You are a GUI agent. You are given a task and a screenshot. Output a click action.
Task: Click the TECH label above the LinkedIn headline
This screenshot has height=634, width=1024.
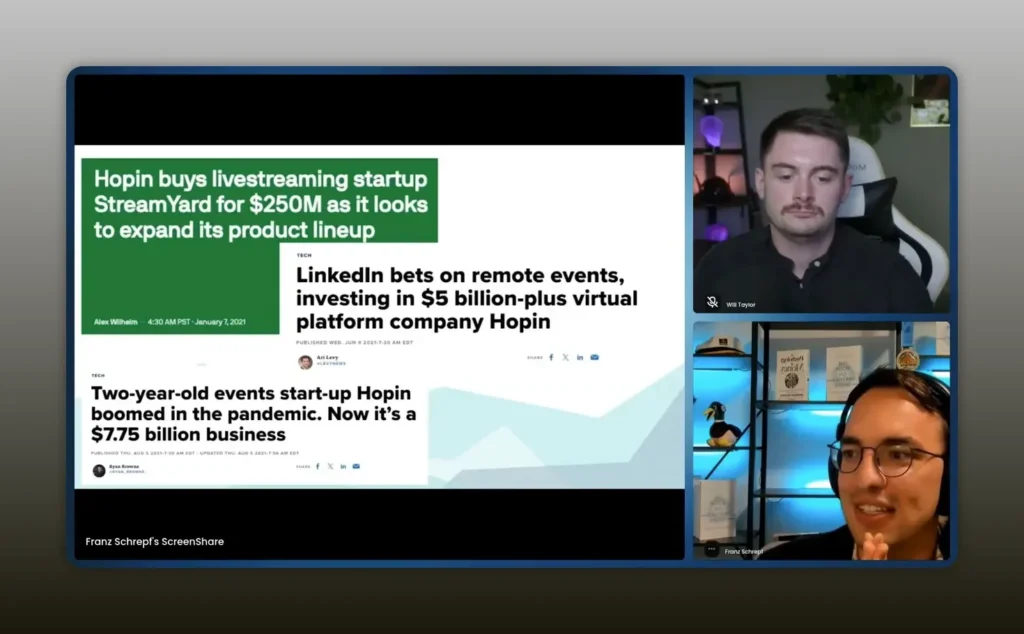click(x=304, y=256)
